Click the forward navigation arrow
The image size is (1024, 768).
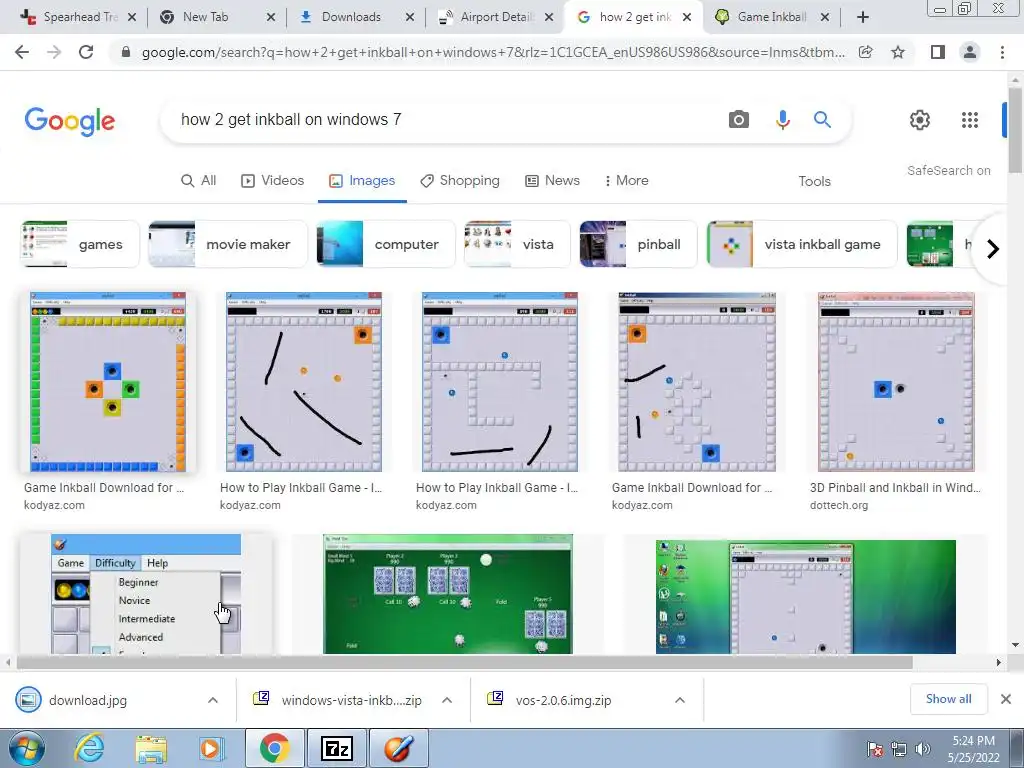(54, 52)
